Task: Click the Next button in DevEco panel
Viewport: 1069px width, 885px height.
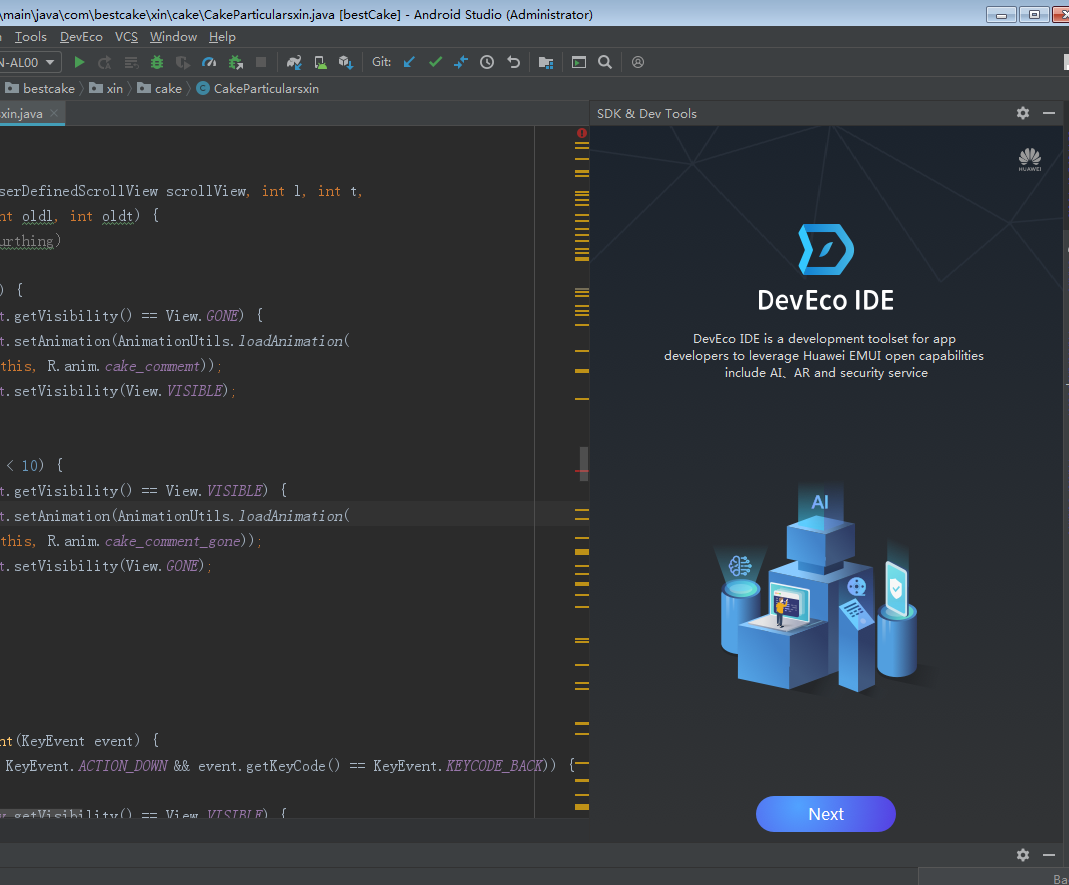Action: 826,814
